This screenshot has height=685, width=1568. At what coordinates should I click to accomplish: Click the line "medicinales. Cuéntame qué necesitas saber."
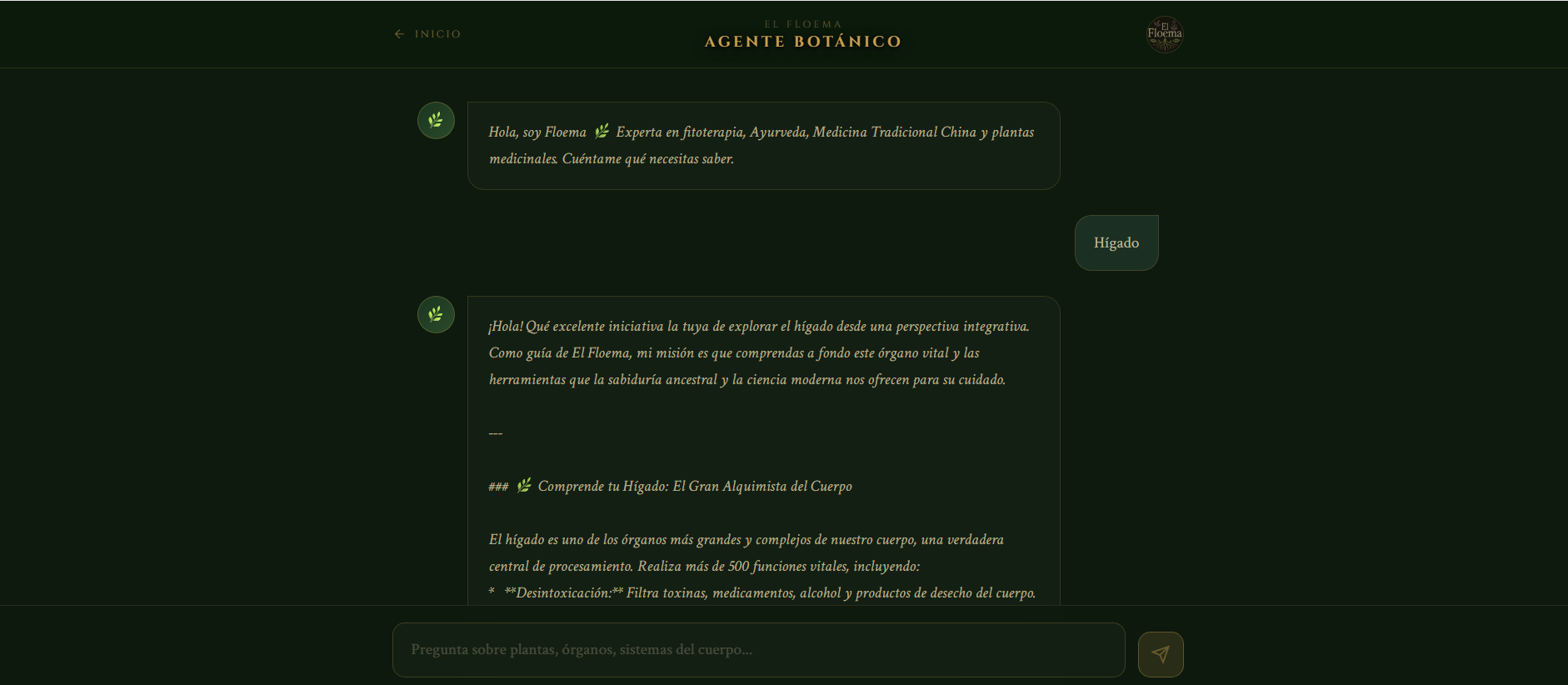[x=612, y=158]
